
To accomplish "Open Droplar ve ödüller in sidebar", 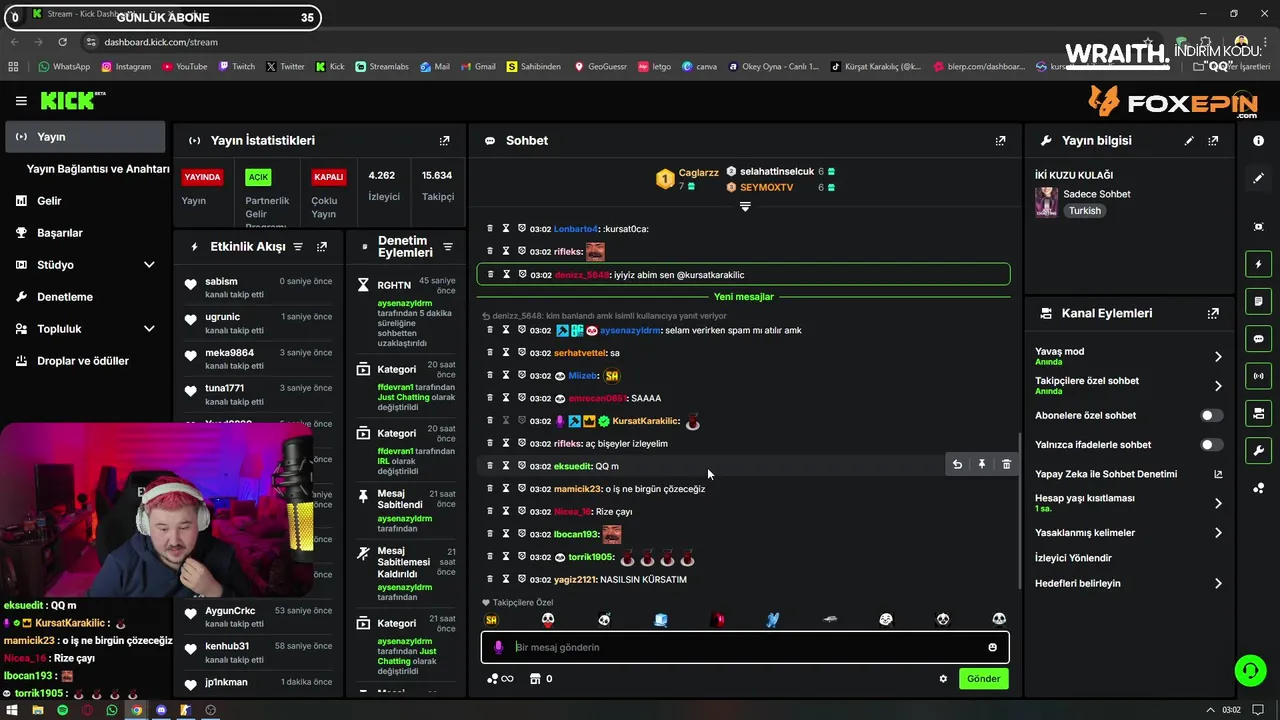I will (85, 361).
